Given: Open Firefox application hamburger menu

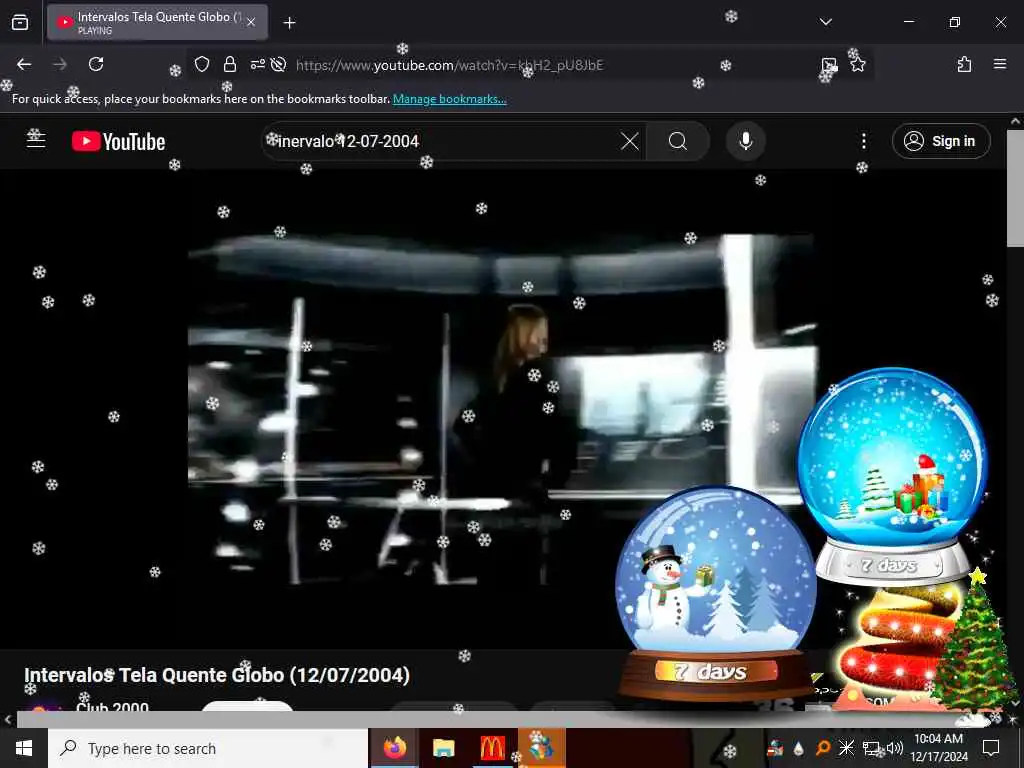Looking at the screenshot, I should click(x=999, y=64).
